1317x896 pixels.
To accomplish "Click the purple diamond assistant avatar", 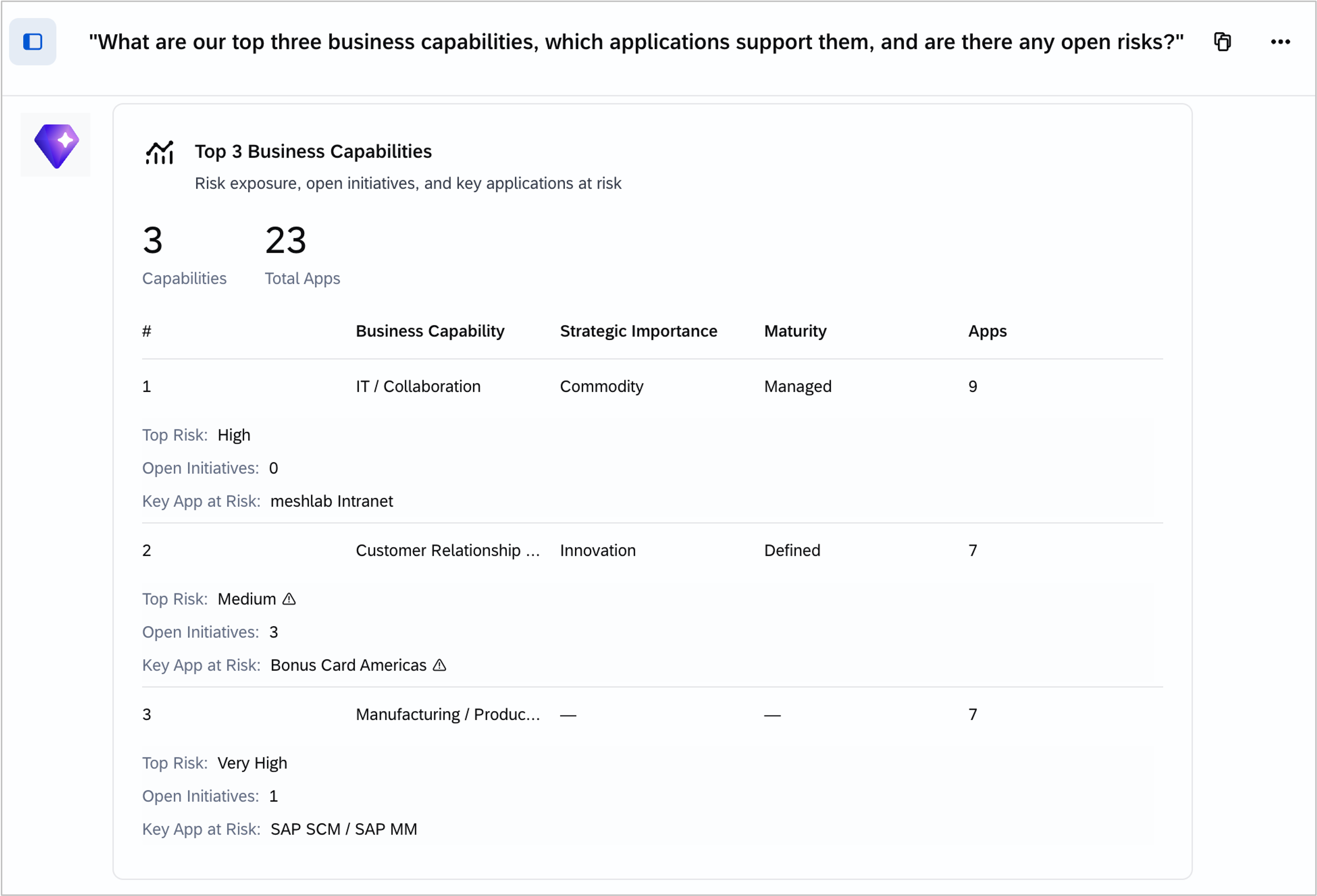I will pyautogui.click(x=56, y=146).
